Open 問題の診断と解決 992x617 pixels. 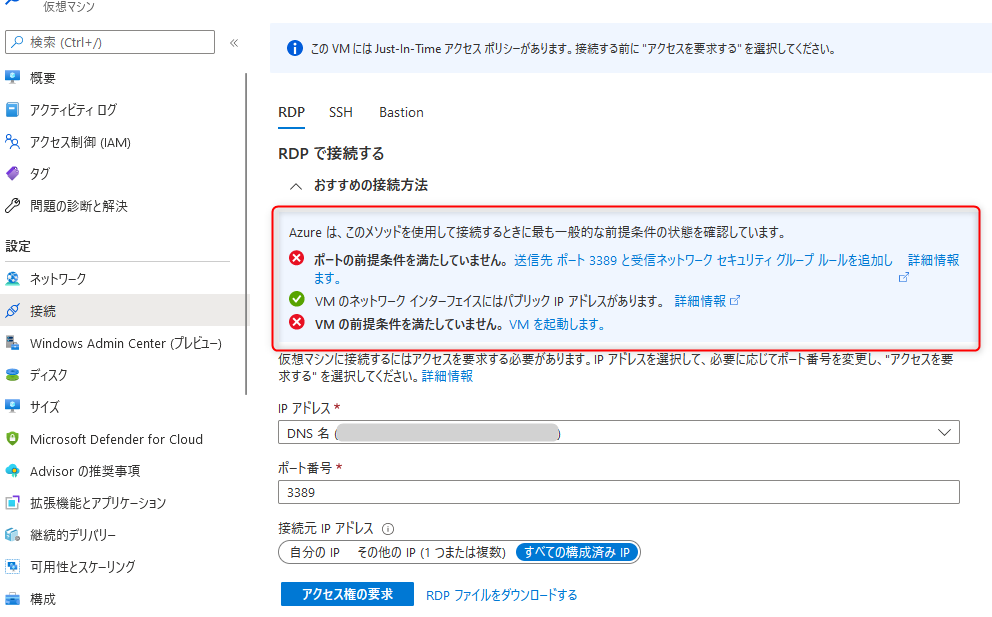tap(80, 206)
